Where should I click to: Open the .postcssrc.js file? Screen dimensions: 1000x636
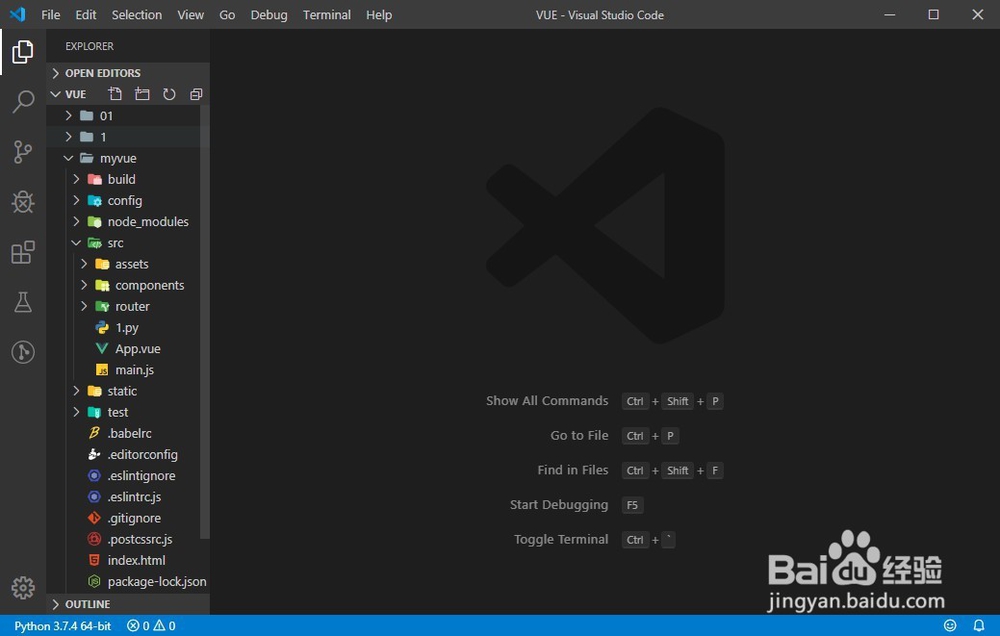123,538
